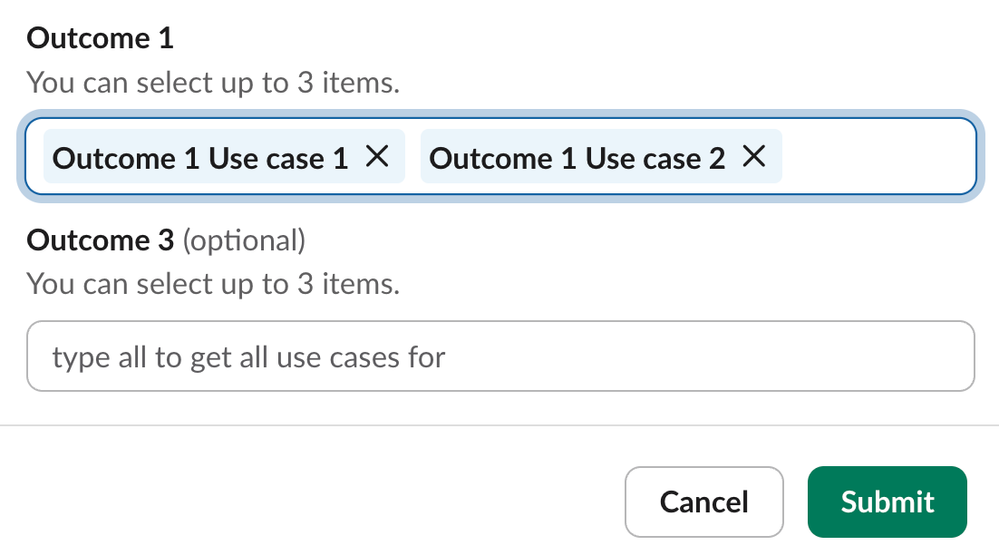This screenshot has width=999, height=557.
Task: Click the (optional) text beside Outcome 3
Action: point(243,240)
